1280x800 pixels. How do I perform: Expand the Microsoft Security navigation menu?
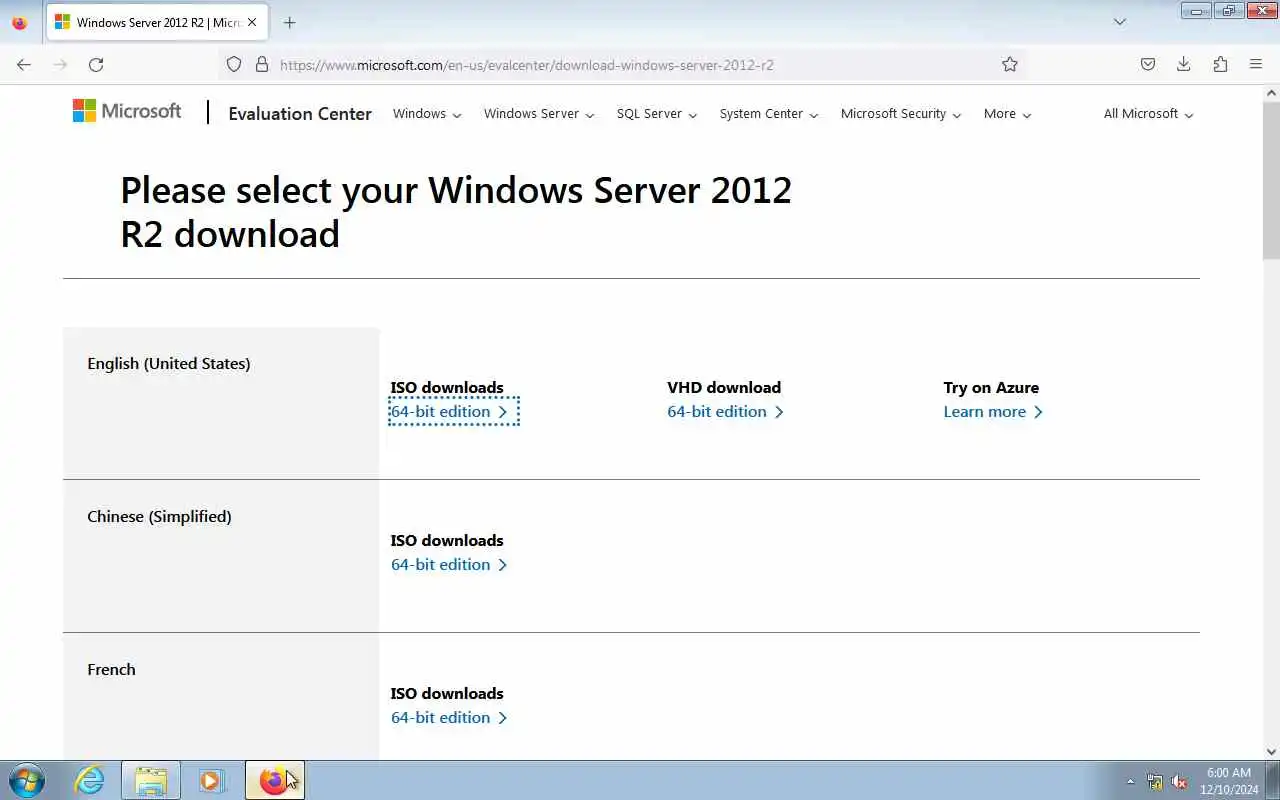coord(901,114)
